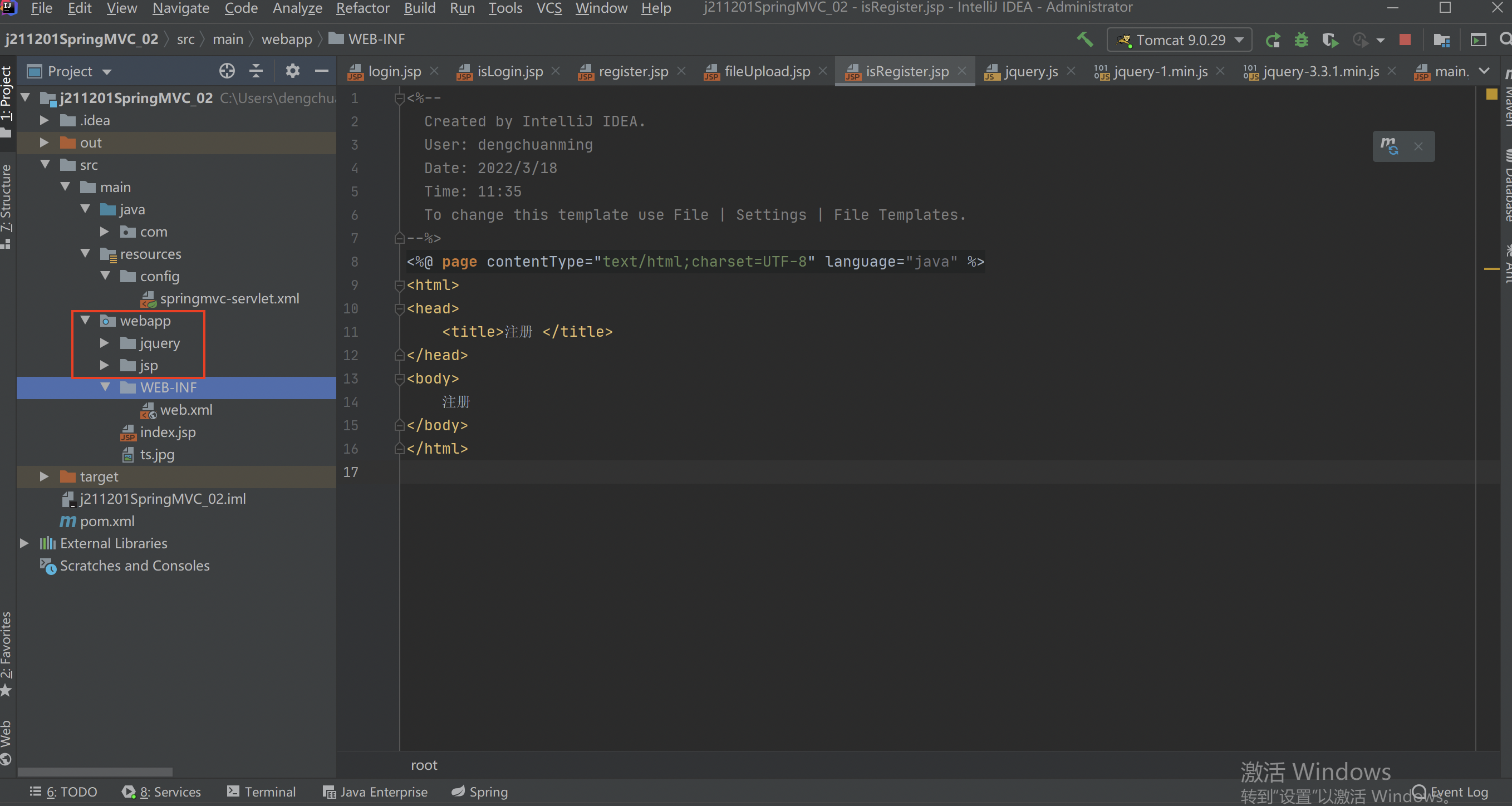Click the locate target crosshair icon
The image size is (1512, 806).
click(x=227, y=71)
